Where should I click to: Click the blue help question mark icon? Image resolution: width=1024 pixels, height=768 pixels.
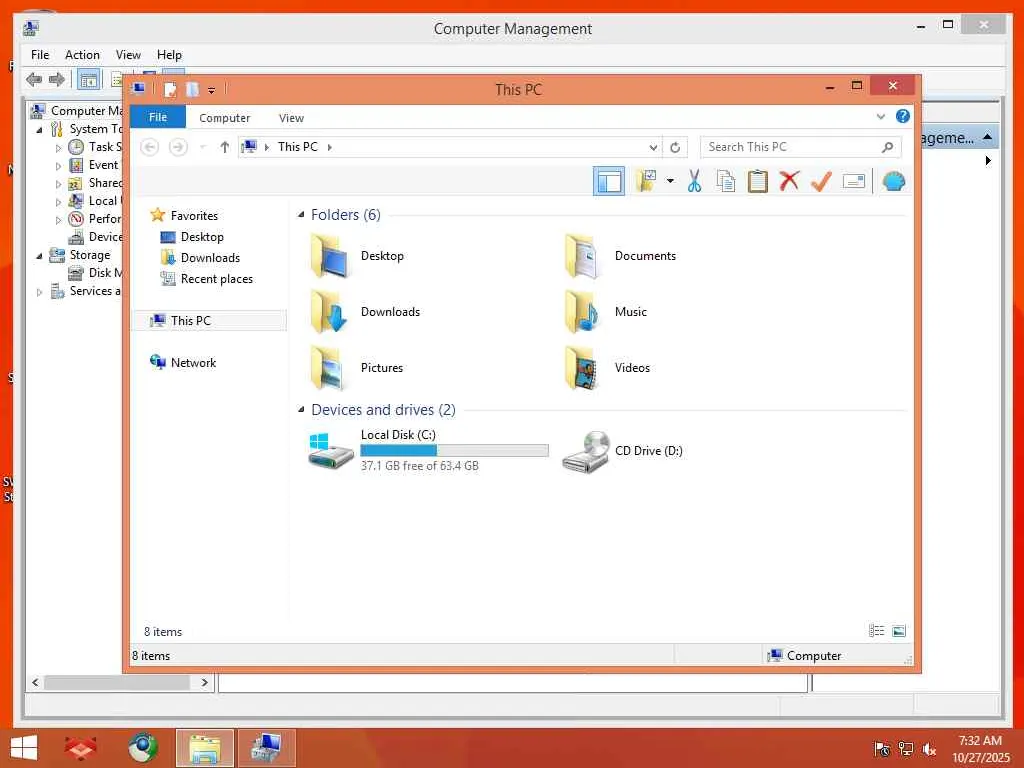click(x=903, y=116)
